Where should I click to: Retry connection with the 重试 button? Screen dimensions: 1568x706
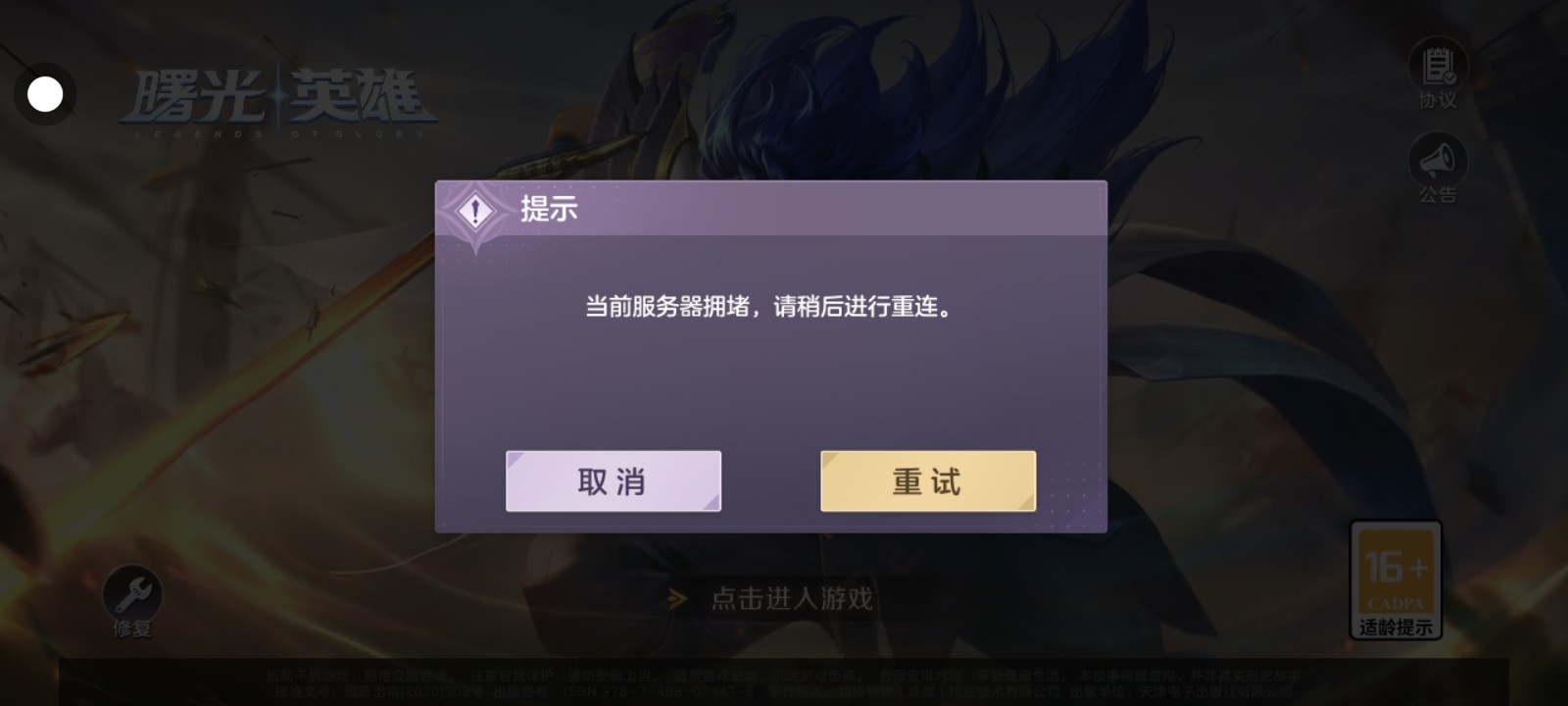[928, 481]
